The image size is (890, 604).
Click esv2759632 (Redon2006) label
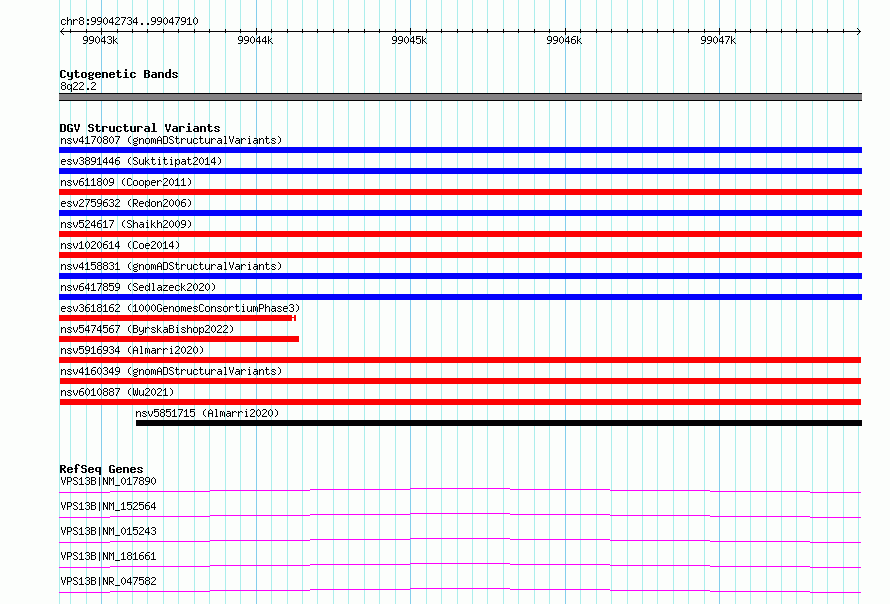pos(126,203)
